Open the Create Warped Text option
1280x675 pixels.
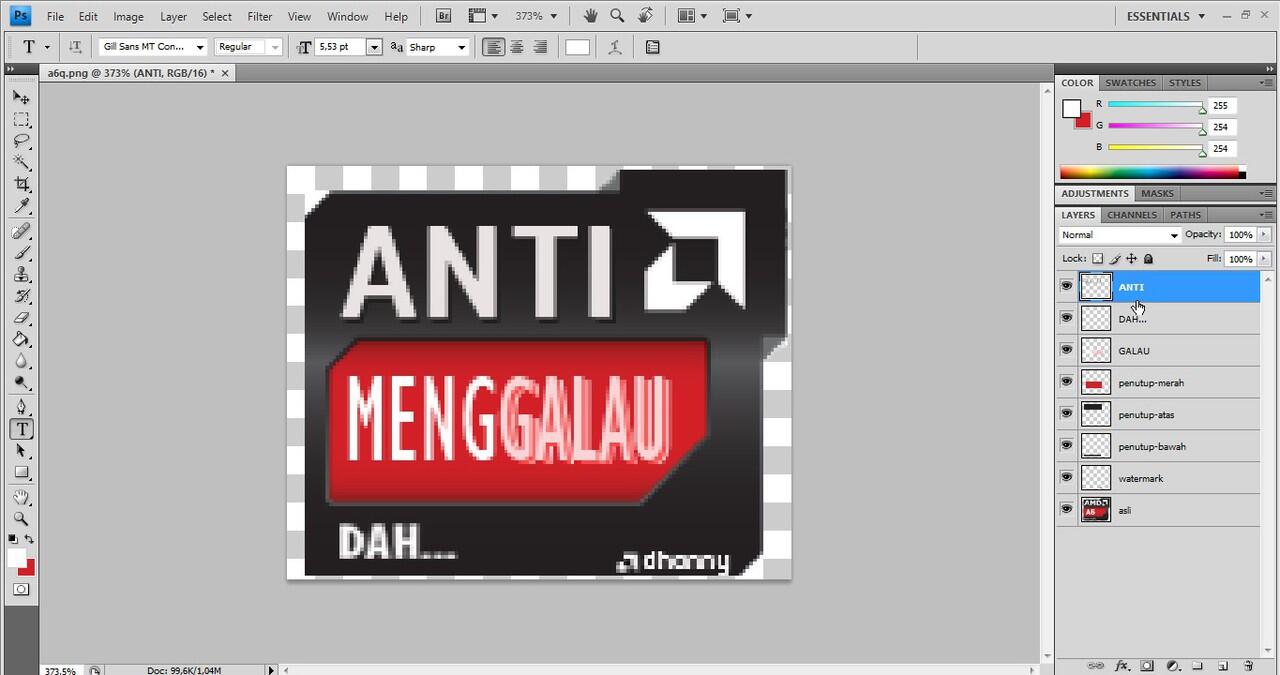pos(615,47)
